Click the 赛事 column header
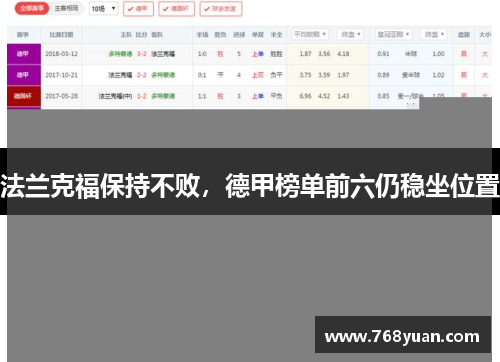Viewport: 500px width, 362px height. coord(23,35)
